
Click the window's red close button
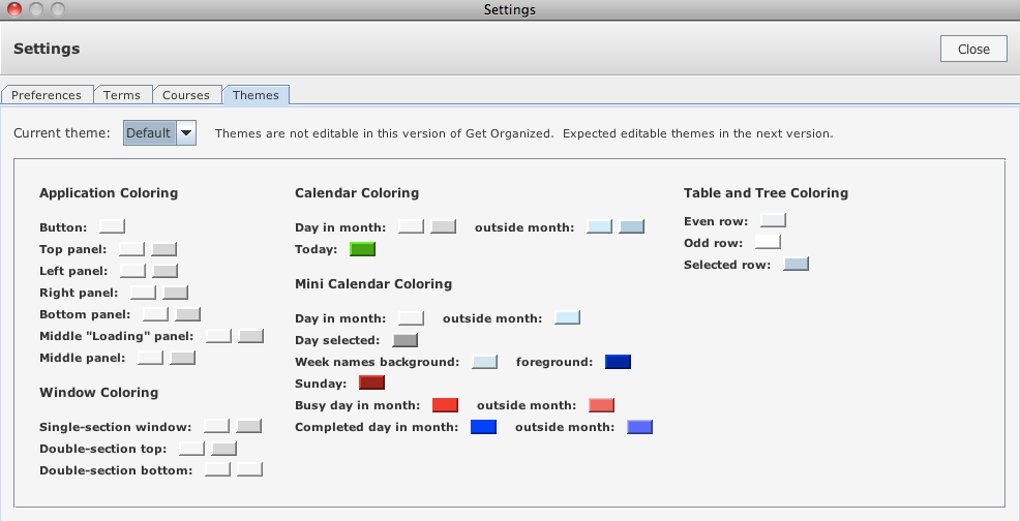[15, 9]
